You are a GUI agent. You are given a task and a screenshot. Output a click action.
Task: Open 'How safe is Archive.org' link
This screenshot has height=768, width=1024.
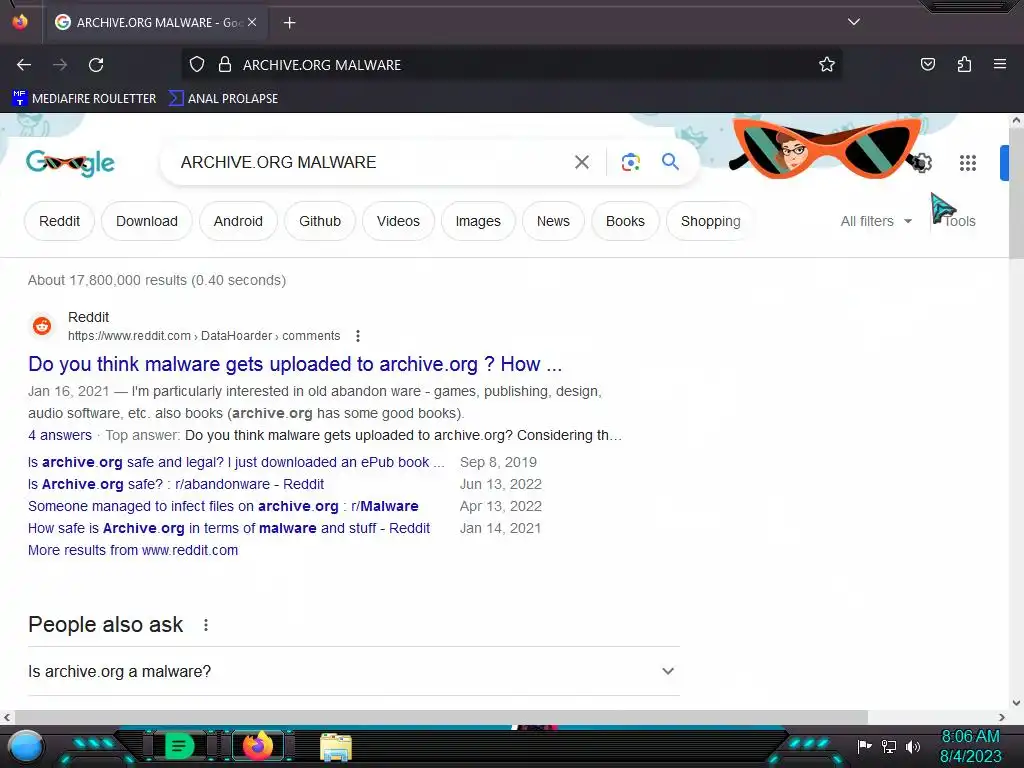[229, 528]
